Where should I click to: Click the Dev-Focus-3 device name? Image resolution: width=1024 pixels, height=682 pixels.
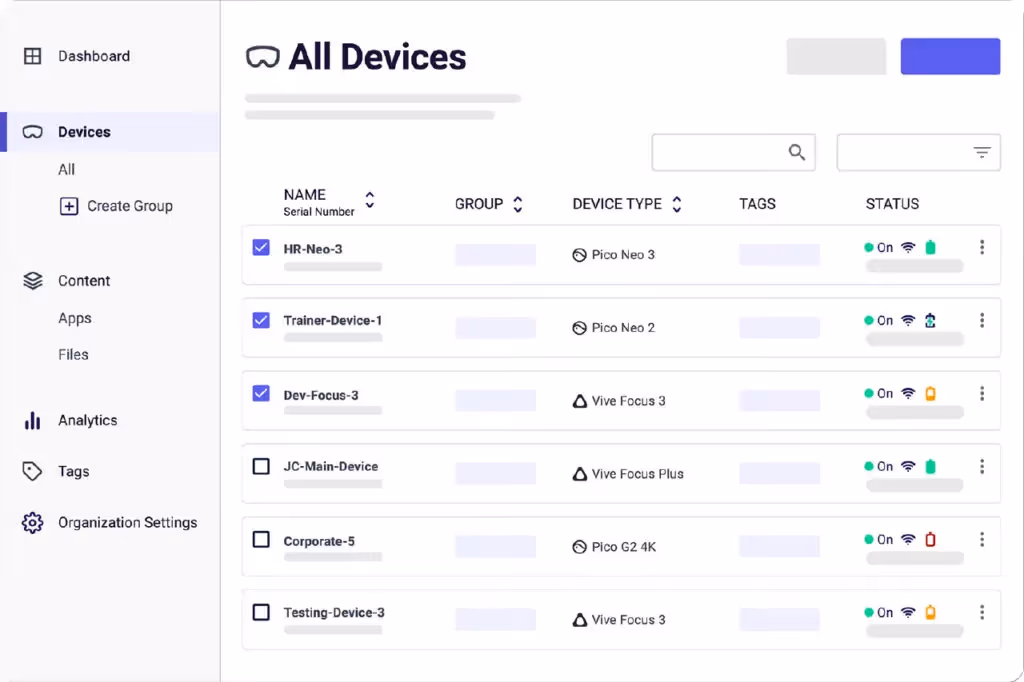(321, 395)
